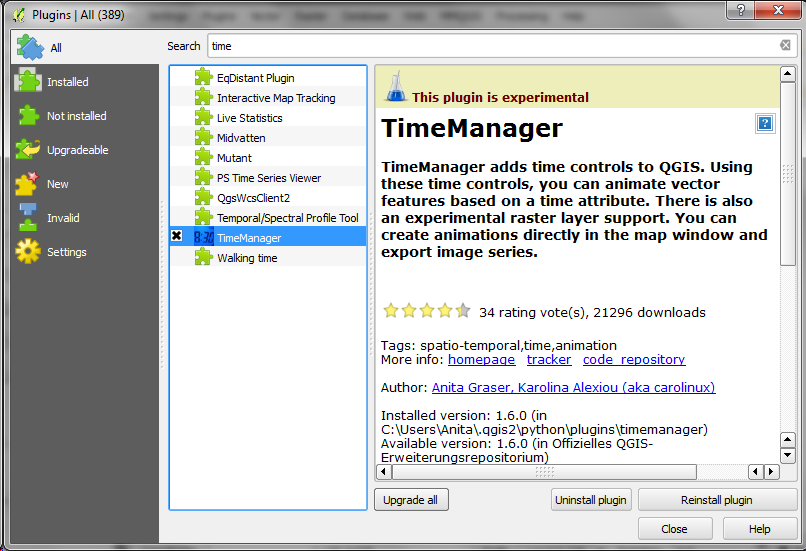Open the code repository link

click(633, 360)
